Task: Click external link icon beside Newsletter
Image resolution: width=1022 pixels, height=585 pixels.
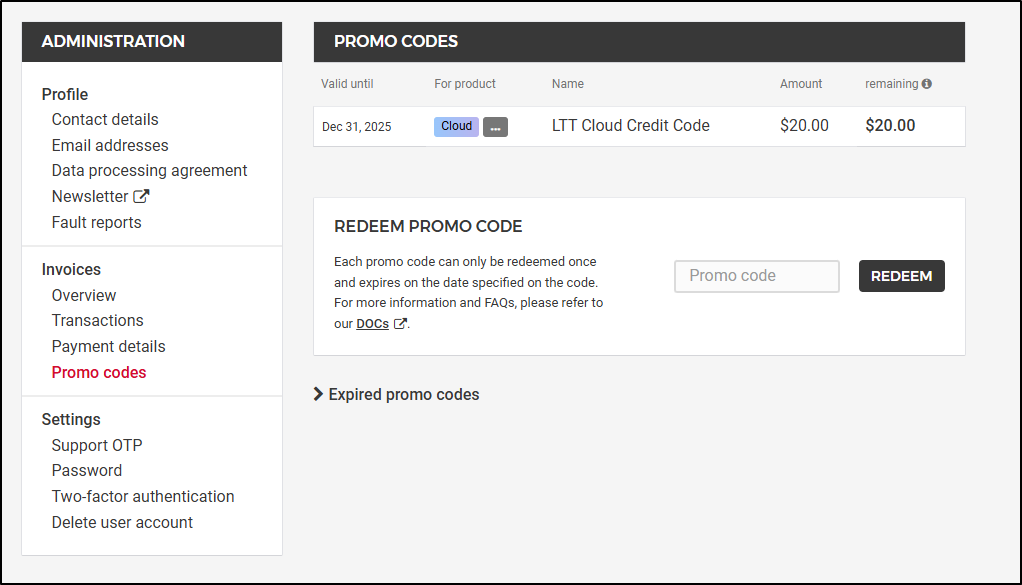Action: click(x=141, y=196)
